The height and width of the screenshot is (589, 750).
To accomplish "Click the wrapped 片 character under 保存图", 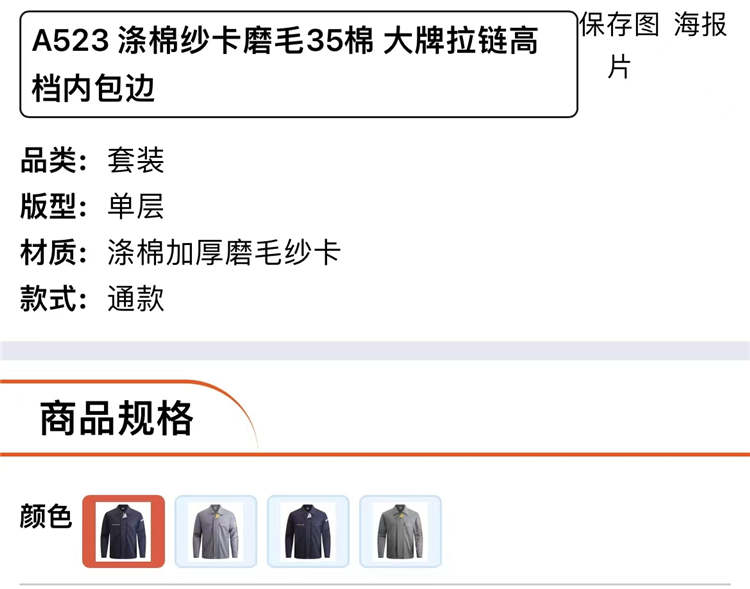I will pos(619,67).
